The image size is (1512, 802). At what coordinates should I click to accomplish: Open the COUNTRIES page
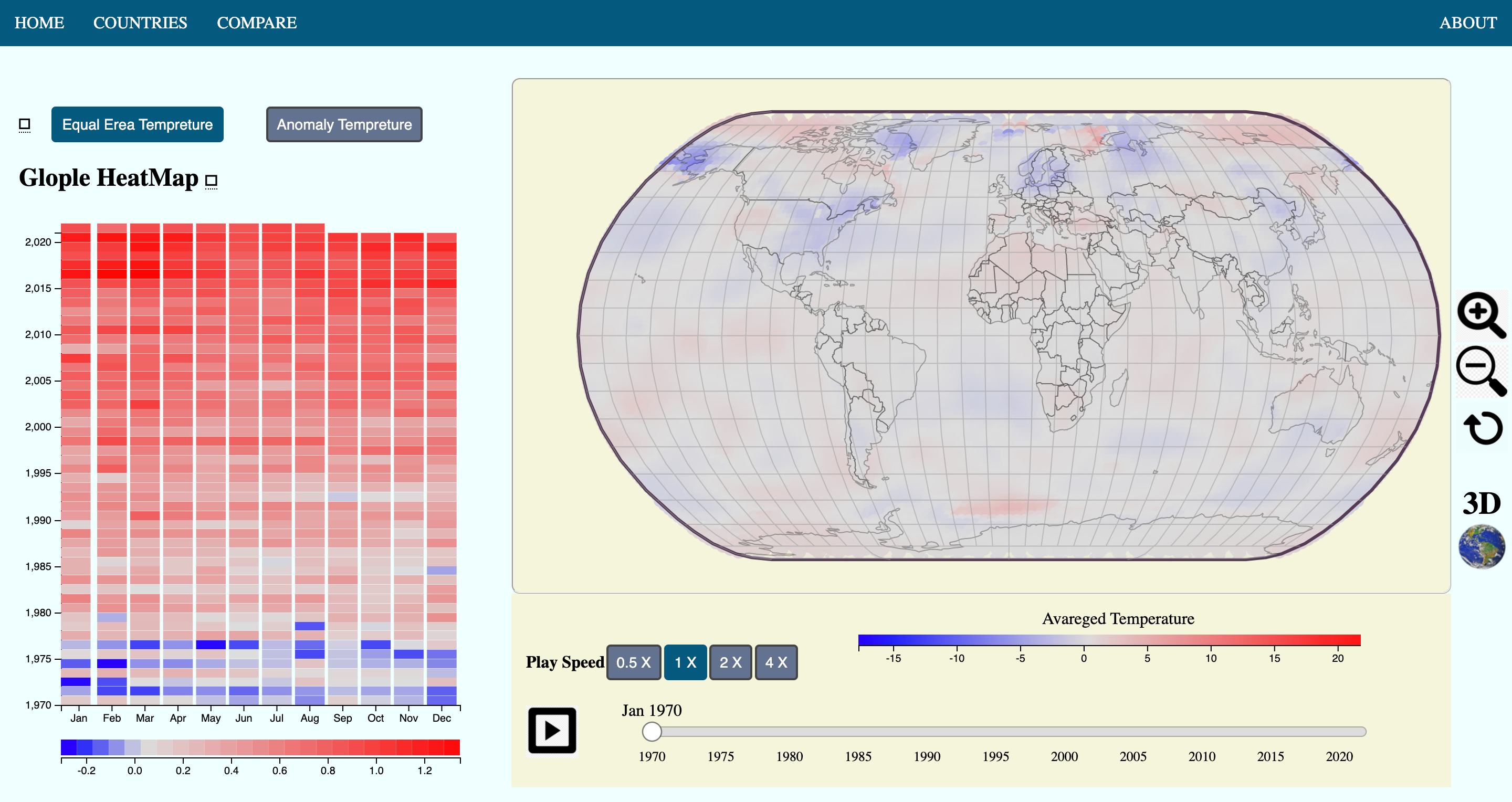140,23
